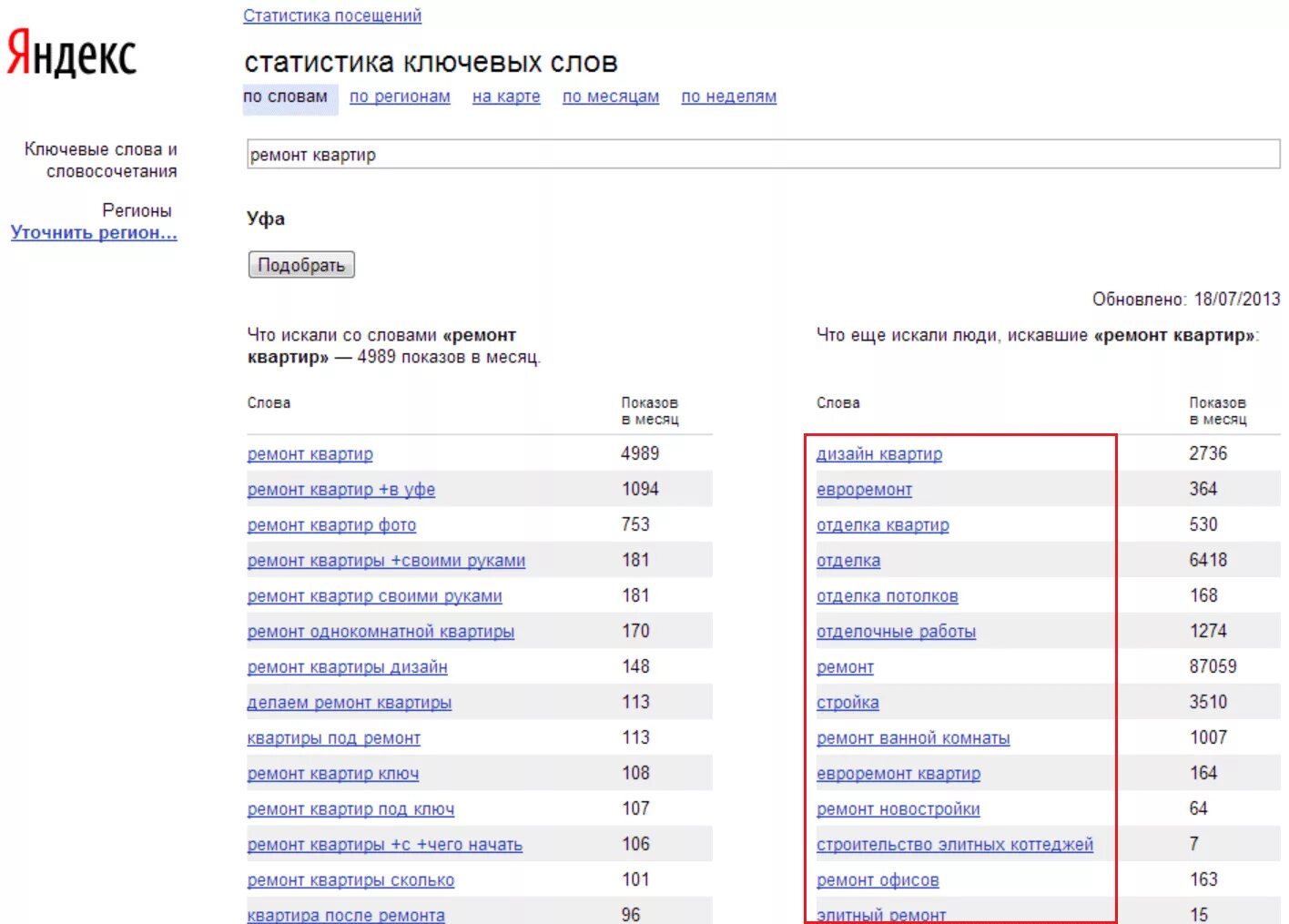Open the ремонт квартир +в уфе link
This screenshot has width=1289, height=924.
click(341, 489)
